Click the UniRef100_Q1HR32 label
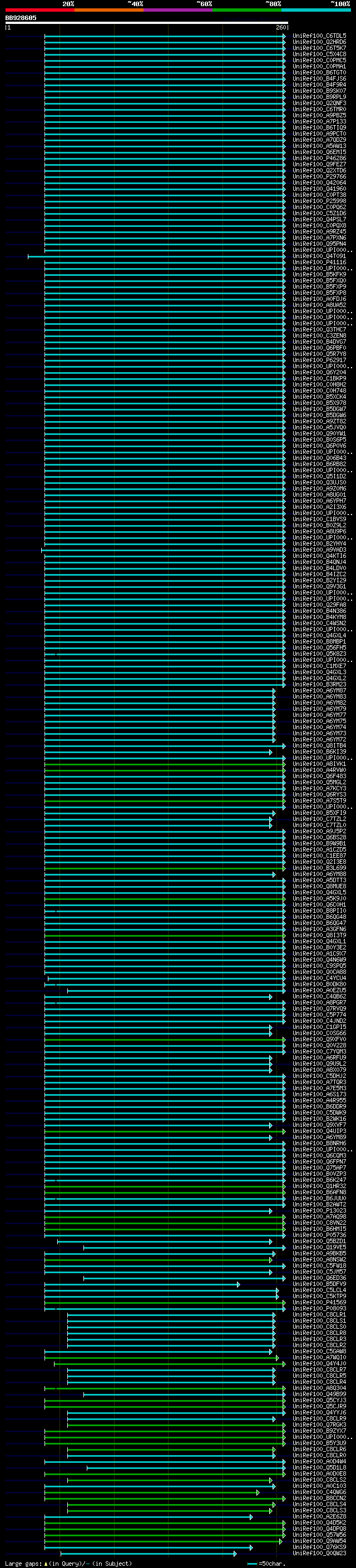 click(319, 1186)
